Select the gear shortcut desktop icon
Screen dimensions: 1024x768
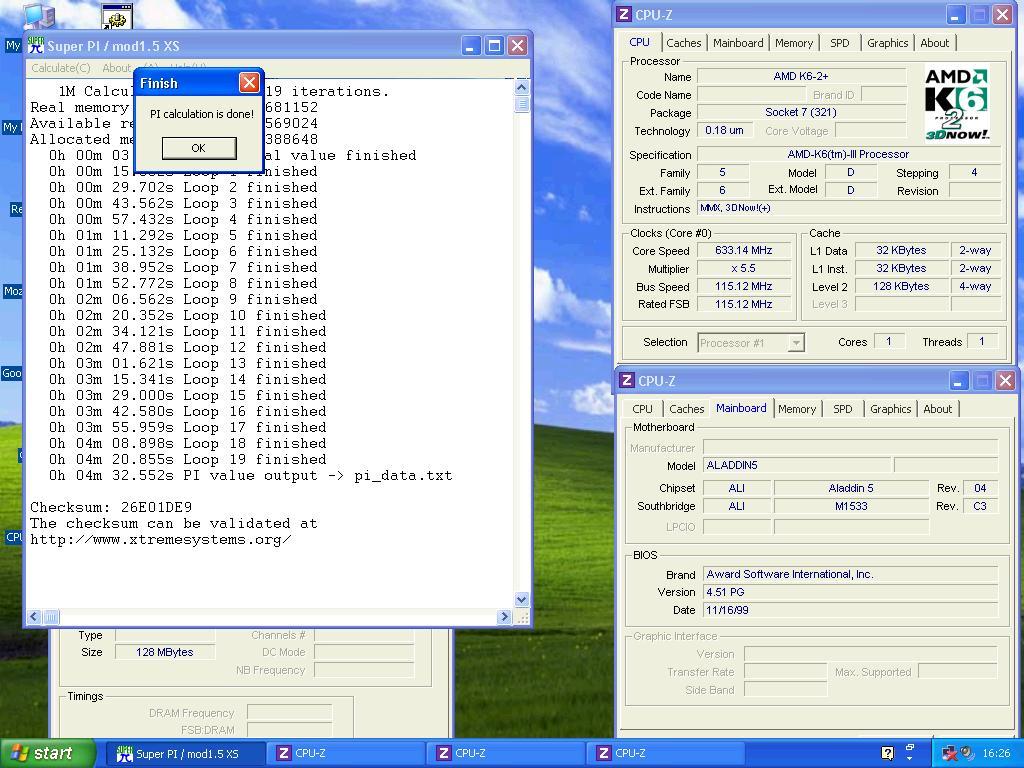pos(118,16)
